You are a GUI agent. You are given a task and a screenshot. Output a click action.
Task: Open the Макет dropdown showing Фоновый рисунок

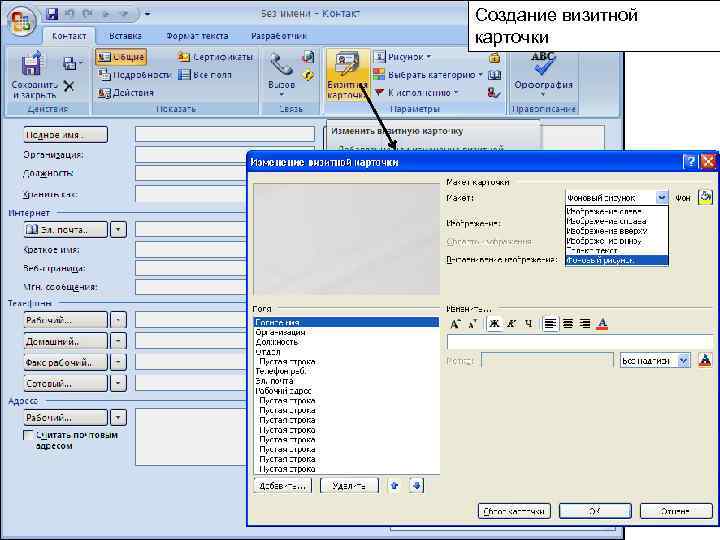662,197
